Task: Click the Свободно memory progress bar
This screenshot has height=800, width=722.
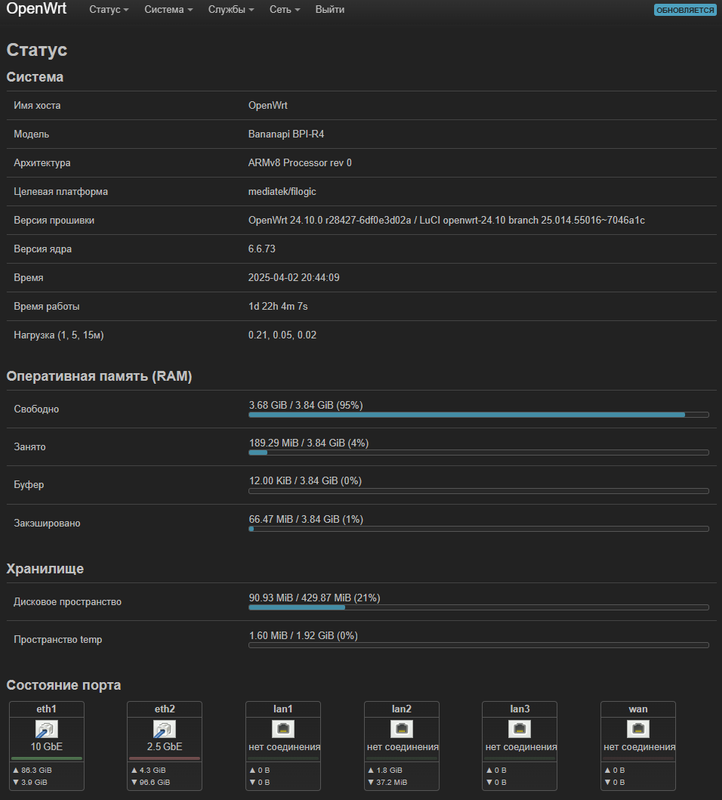Action: pyautogui.click(x=479, y=415)
